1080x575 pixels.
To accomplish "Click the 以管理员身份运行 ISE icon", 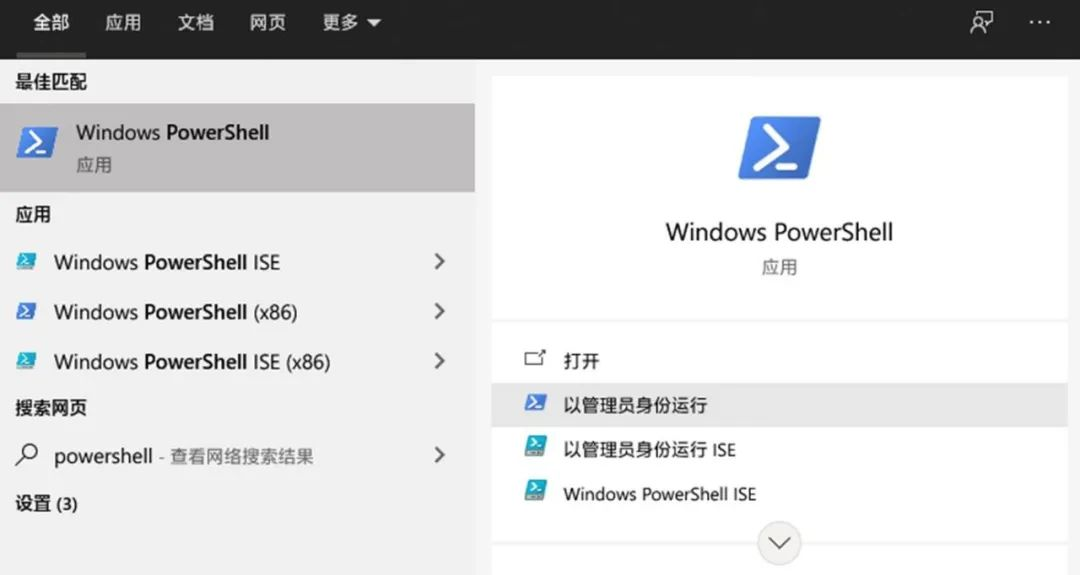I will tap(536, 448).
